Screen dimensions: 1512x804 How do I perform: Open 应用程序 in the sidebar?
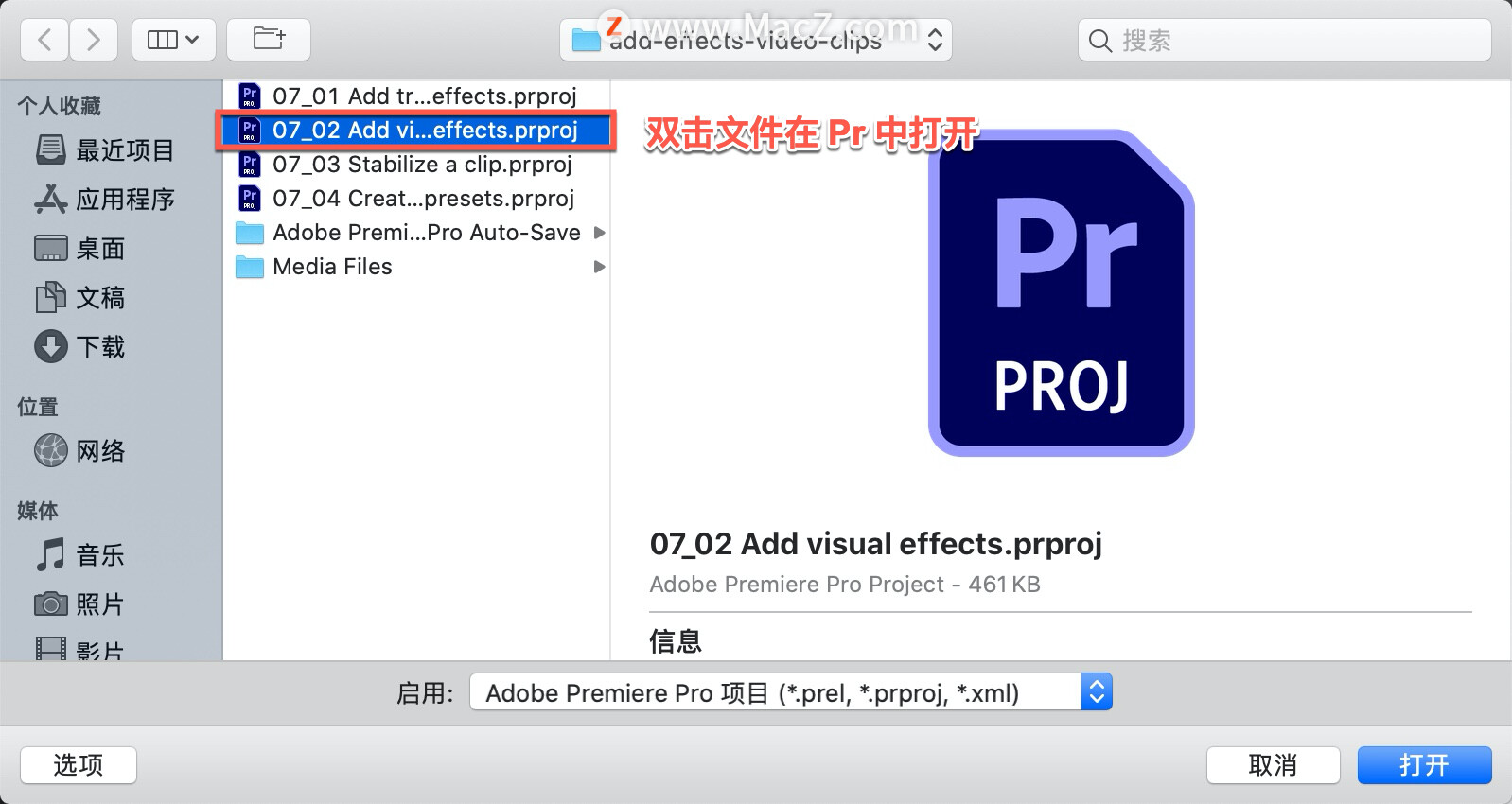(104, 200)
